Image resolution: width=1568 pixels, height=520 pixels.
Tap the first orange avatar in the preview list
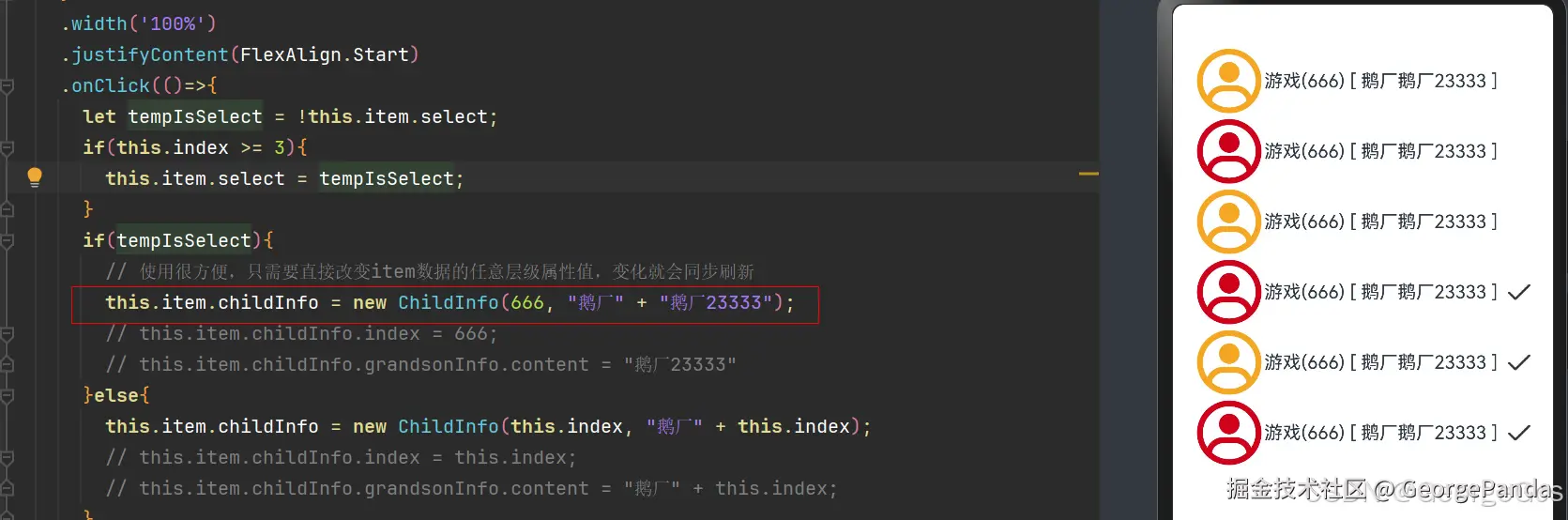click(1228, 81)
